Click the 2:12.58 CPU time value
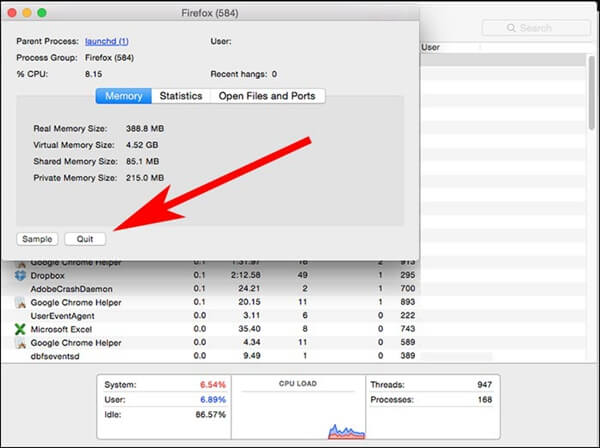This screenshot has height=448, width=600. click(x=246, y=275)
